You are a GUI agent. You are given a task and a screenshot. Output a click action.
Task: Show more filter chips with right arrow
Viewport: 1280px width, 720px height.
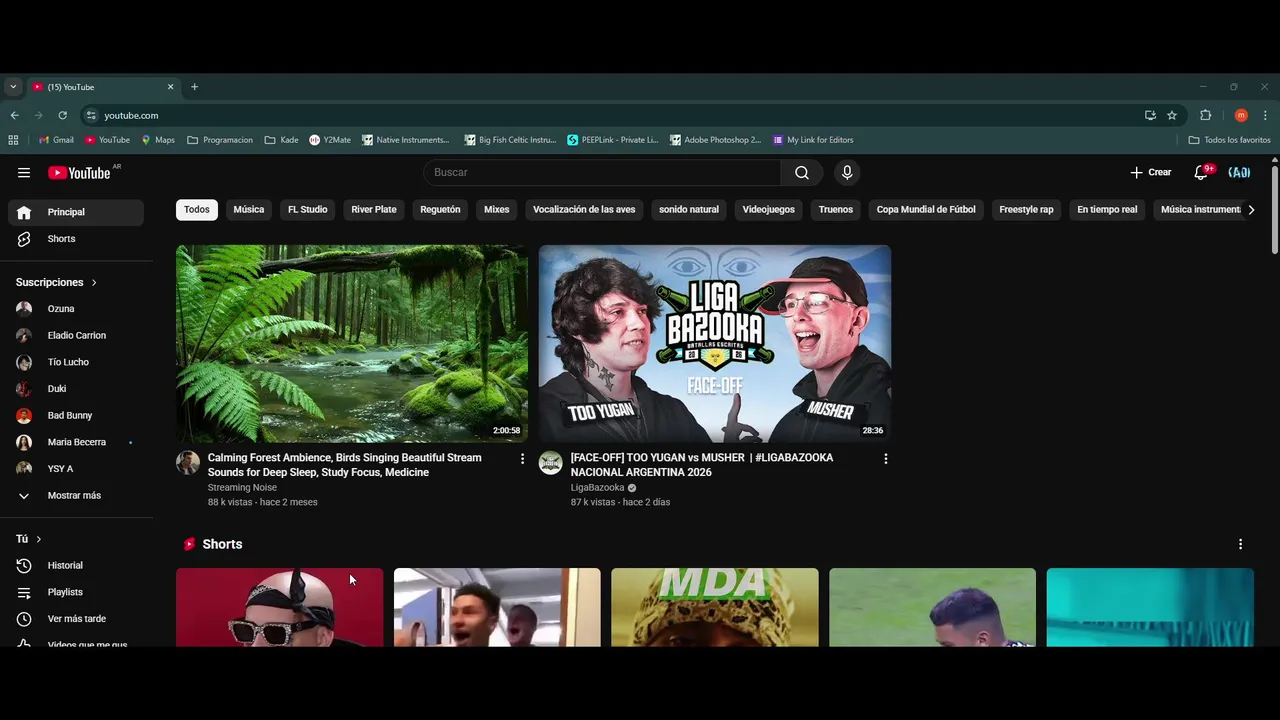pos(1251,210)
